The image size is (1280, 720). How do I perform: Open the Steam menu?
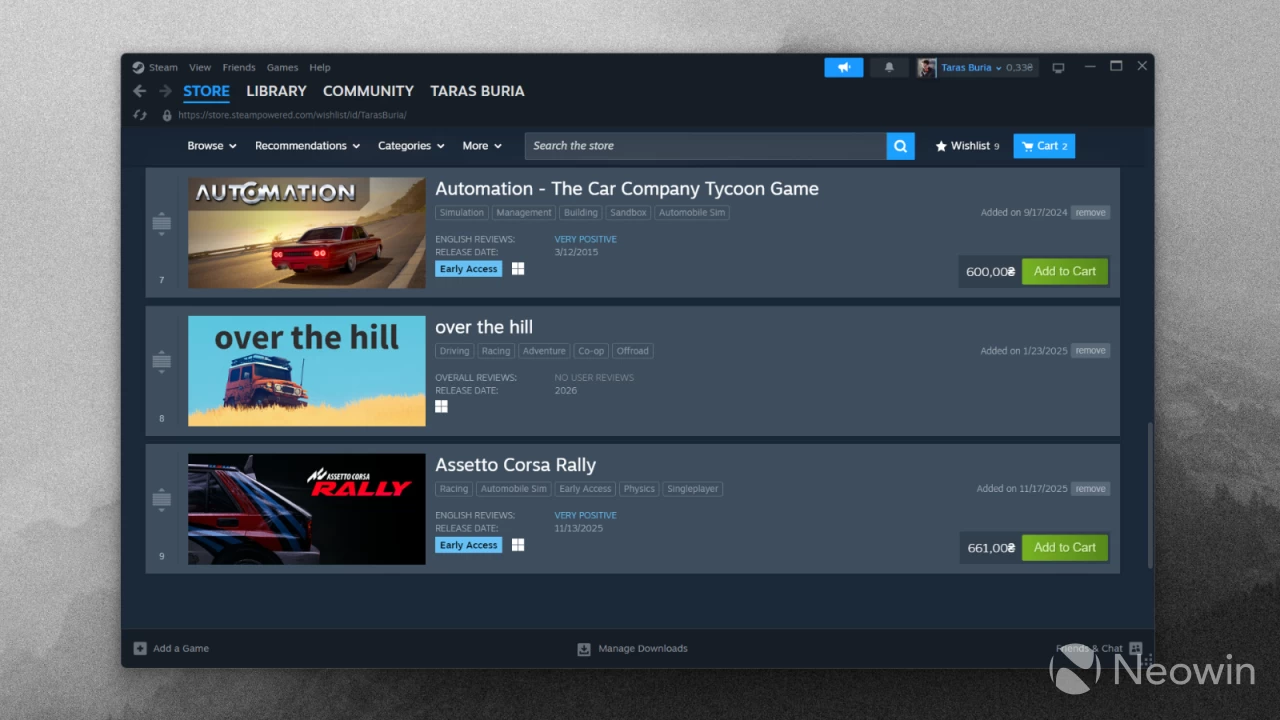(x=163, y=68)
